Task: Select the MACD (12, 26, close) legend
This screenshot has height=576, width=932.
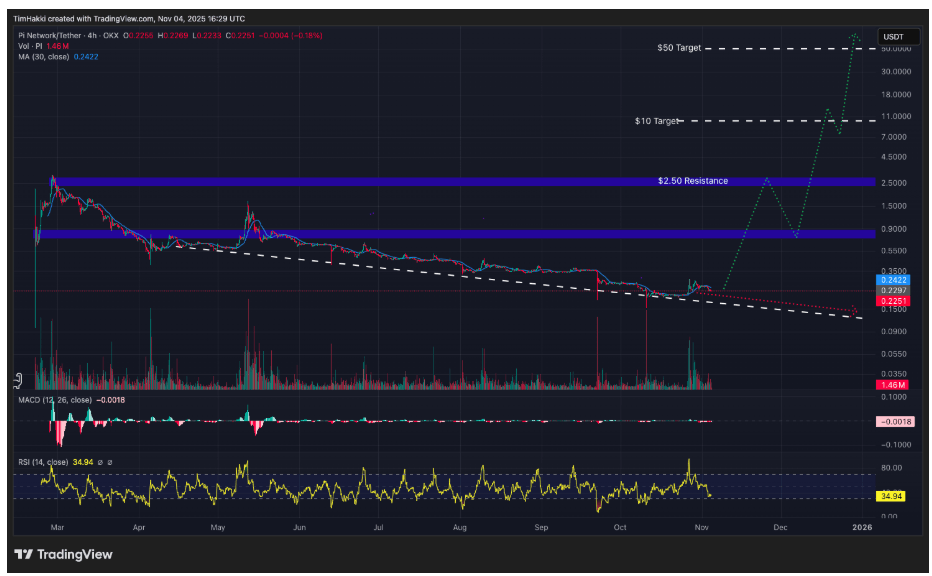Action: 55,400
